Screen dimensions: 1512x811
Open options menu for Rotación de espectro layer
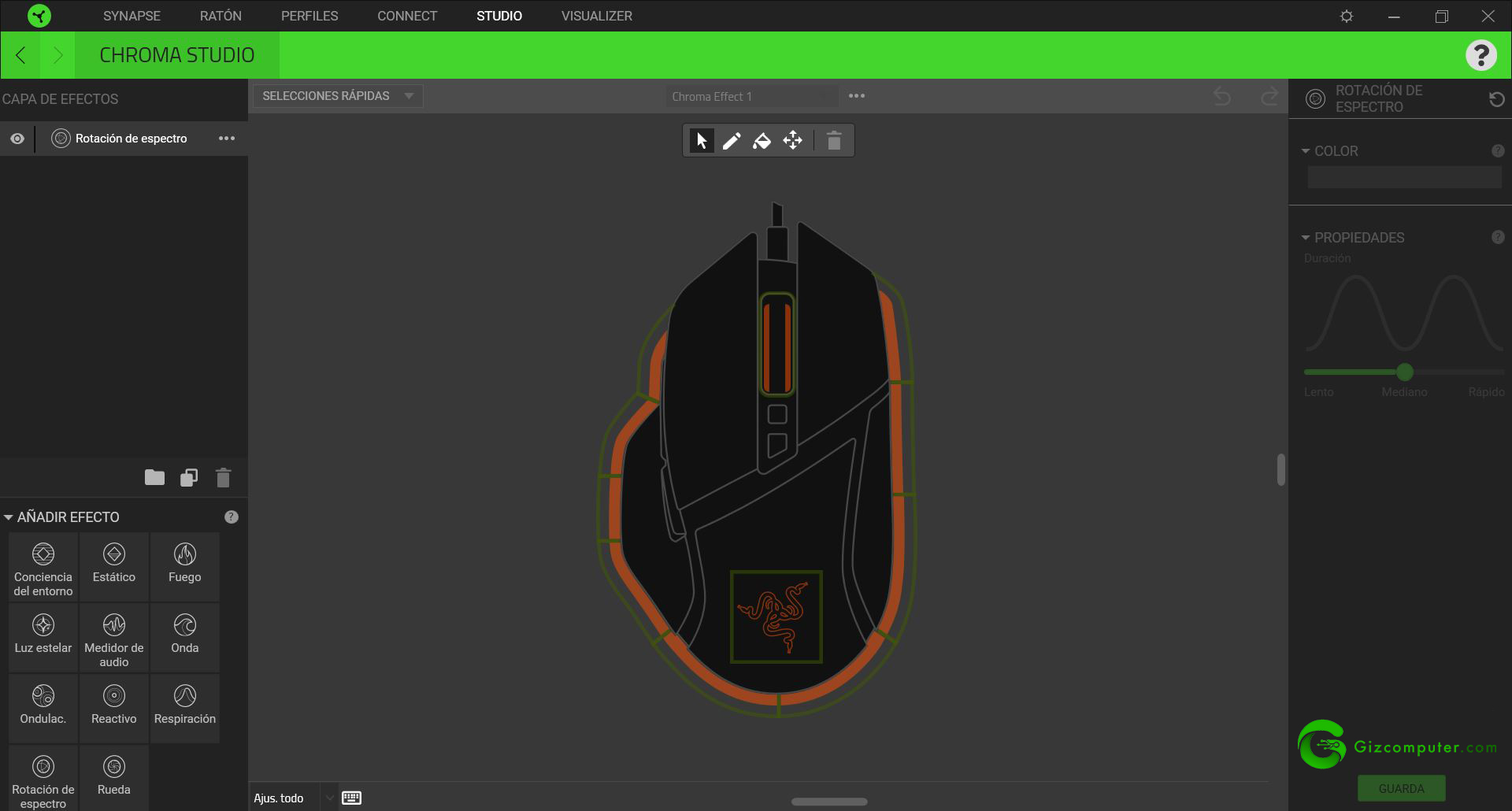coord(227,139)
